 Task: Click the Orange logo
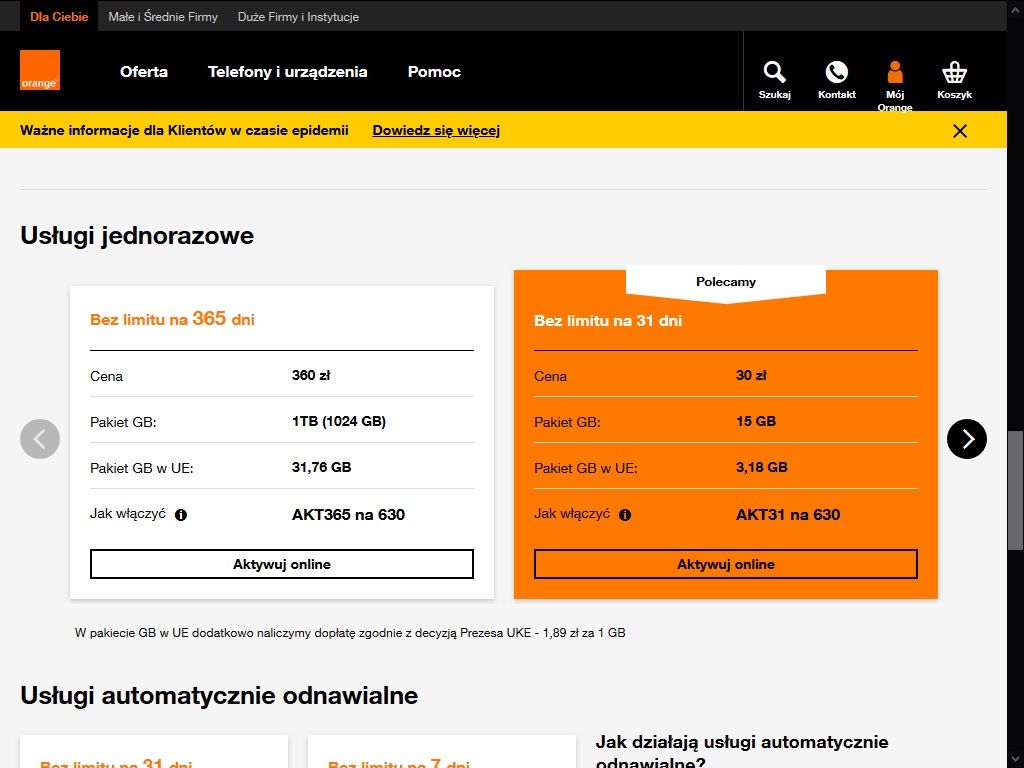click(x=40, y=71)
